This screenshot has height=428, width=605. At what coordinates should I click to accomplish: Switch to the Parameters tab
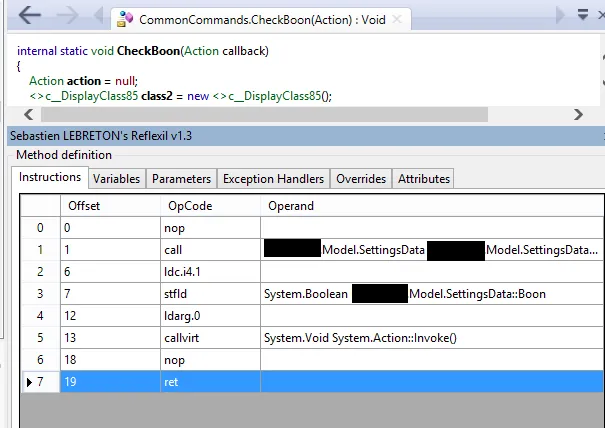181,179
